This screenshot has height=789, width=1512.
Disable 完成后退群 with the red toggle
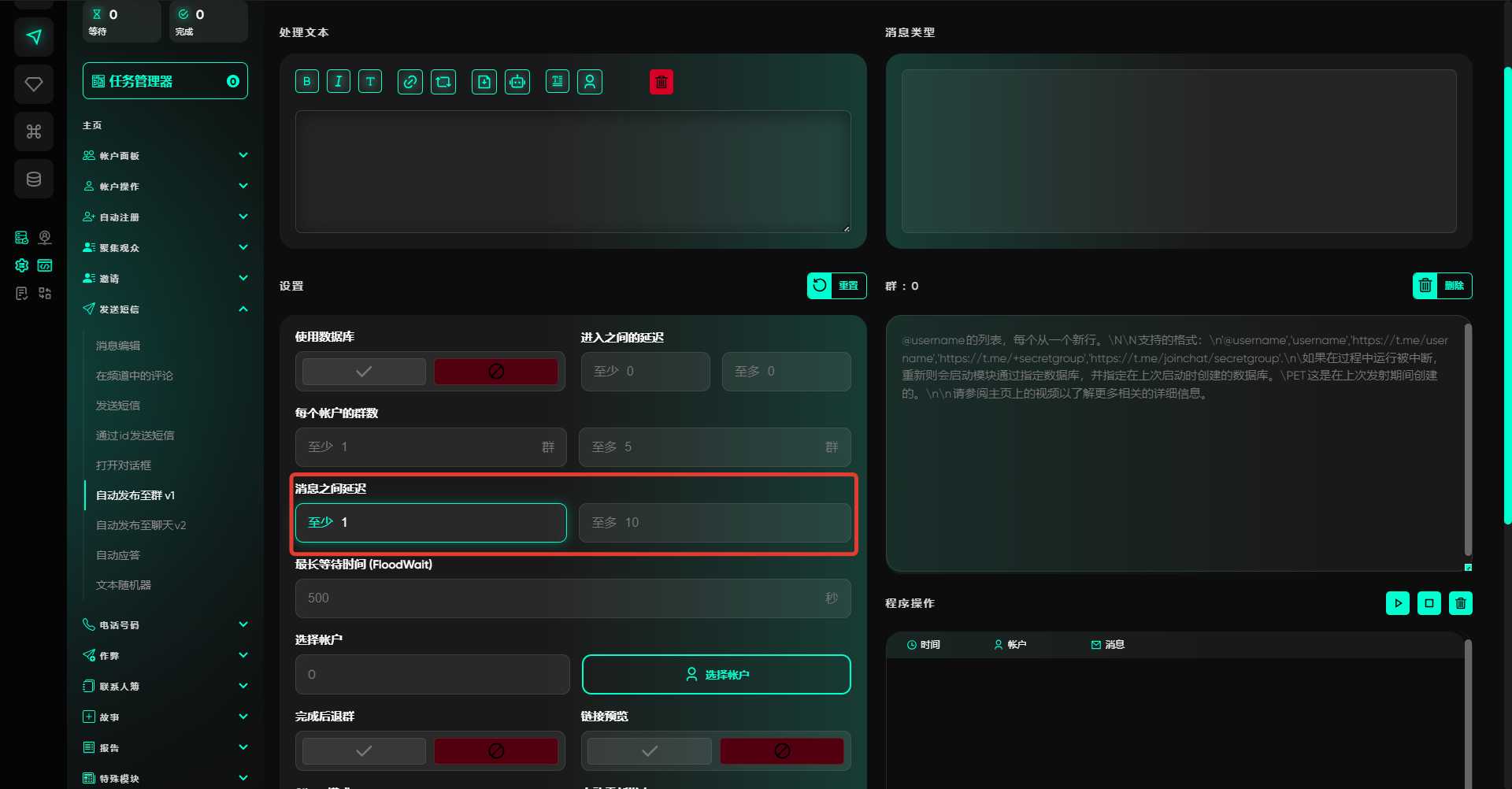coord(496,751)
